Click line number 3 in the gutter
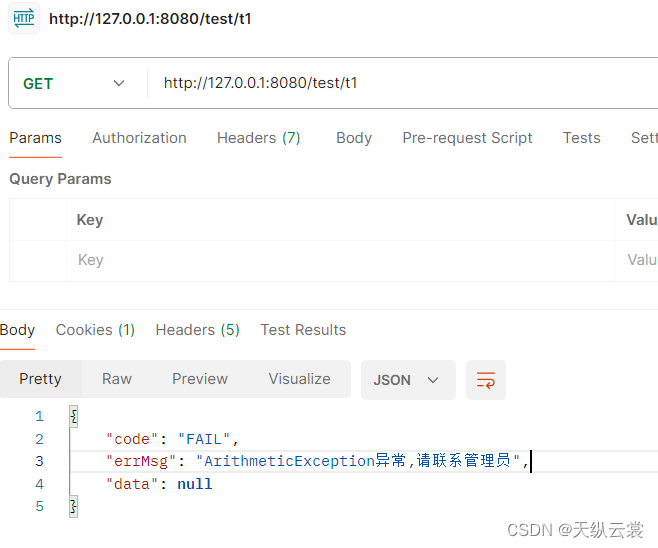 [x=39, y=462]
